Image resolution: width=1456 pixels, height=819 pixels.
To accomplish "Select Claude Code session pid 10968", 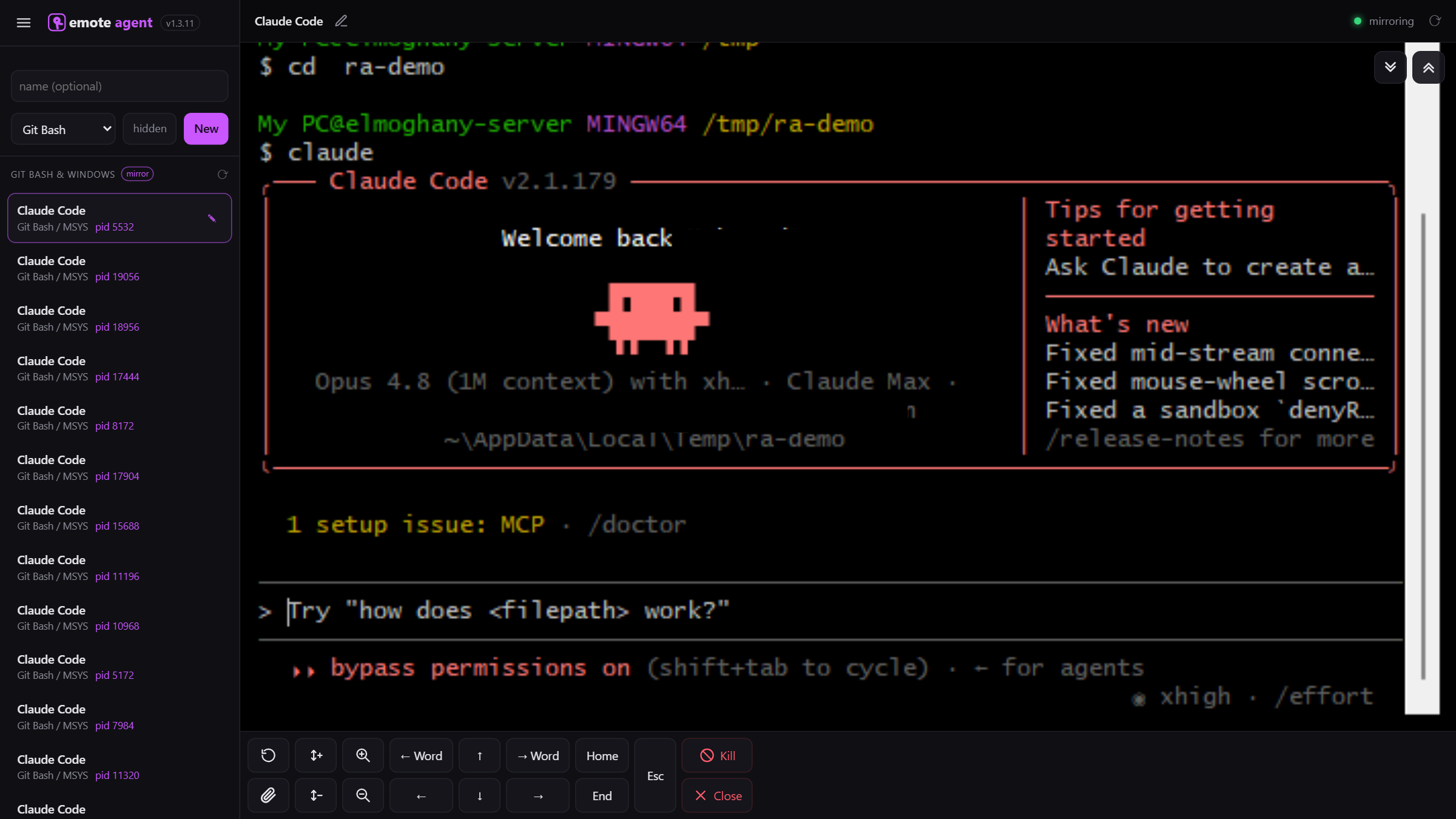I will point(120,618).
